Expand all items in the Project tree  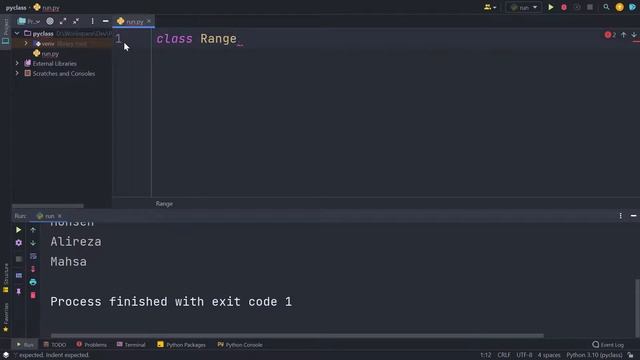(x=63, y=21)
